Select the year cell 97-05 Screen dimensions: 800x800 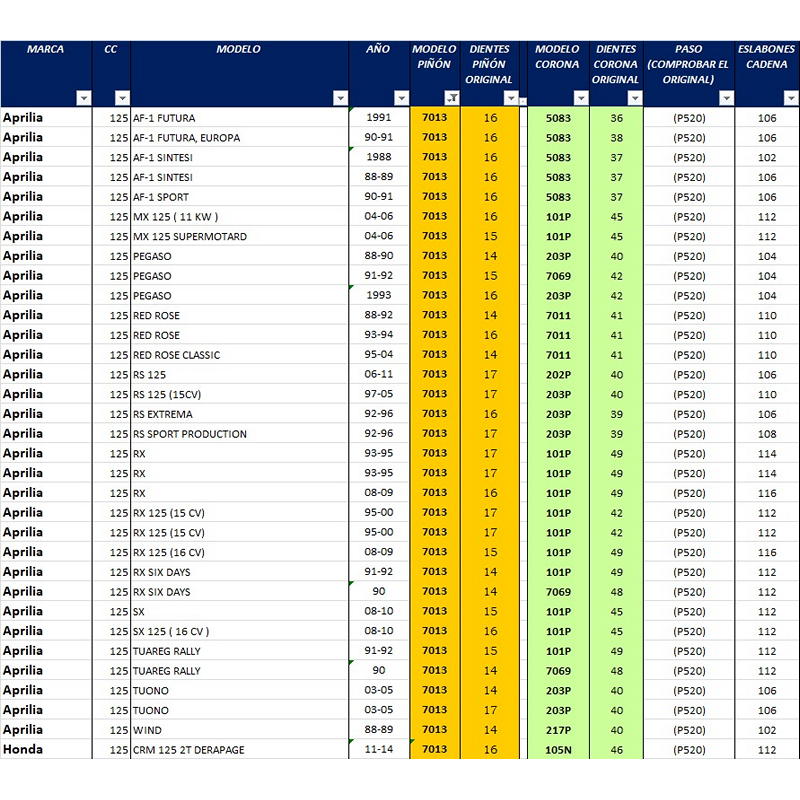(x=379, y=394)
